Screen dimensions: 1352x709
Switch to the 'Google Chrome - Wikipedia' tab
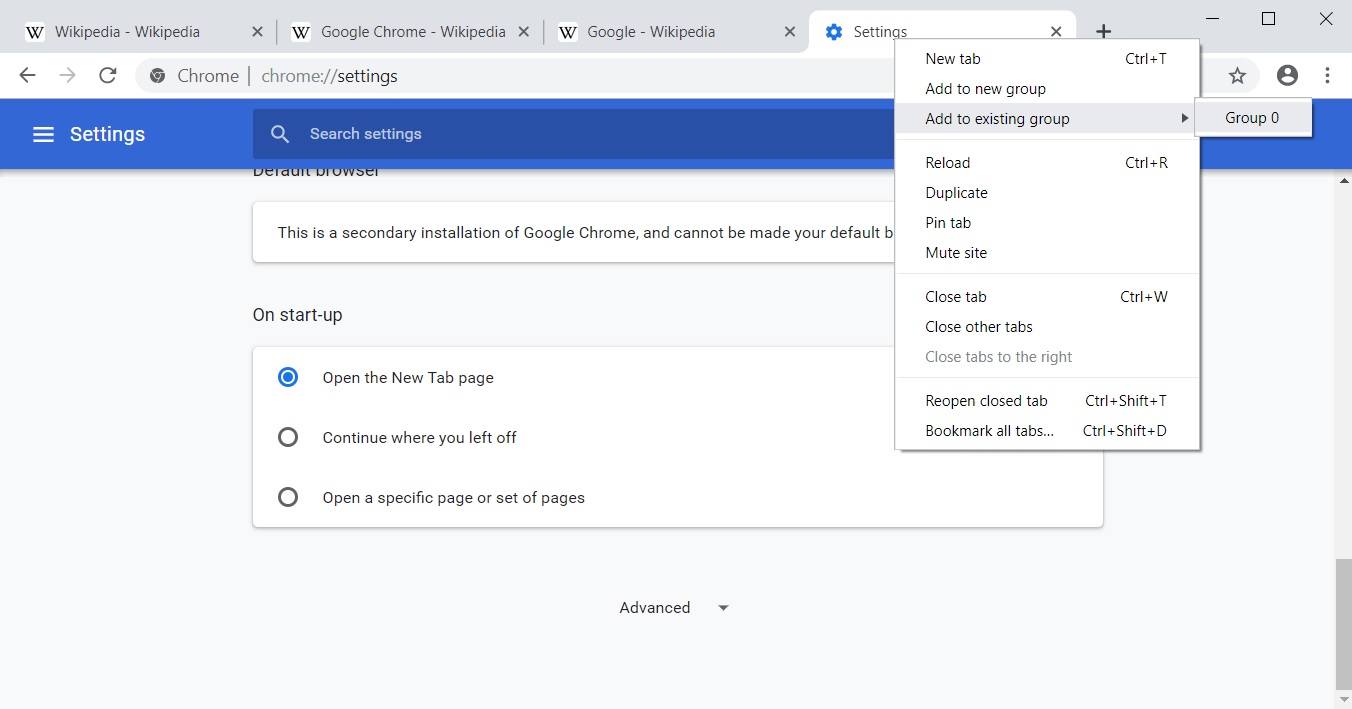410,31
